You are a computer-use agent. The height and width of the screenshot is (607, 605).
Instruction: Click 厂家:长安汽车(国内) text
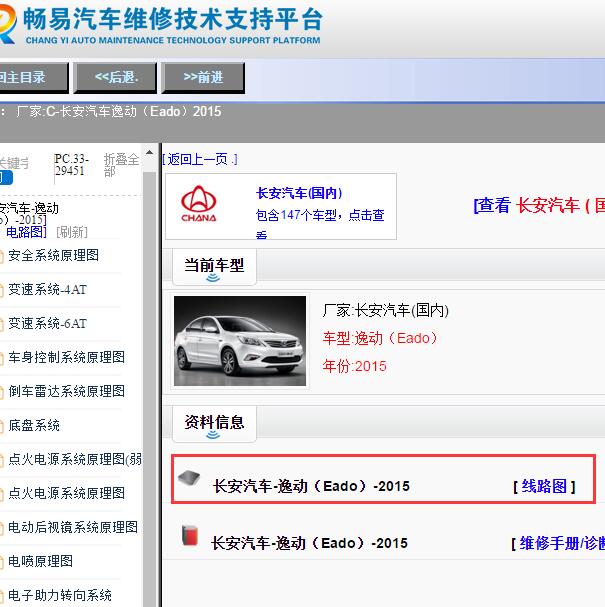click(386, 310)
